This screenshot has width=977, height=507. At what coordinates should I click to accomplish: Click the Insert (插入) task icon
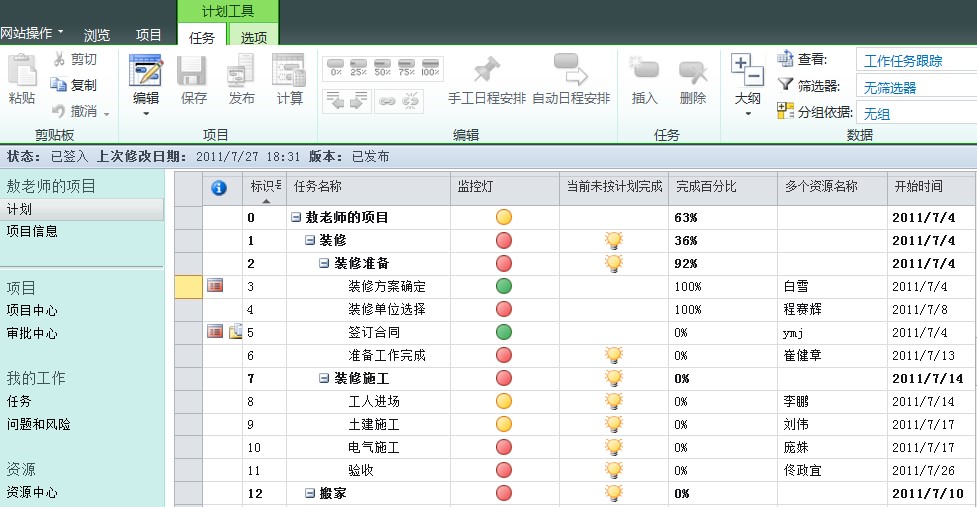[645, 71]
